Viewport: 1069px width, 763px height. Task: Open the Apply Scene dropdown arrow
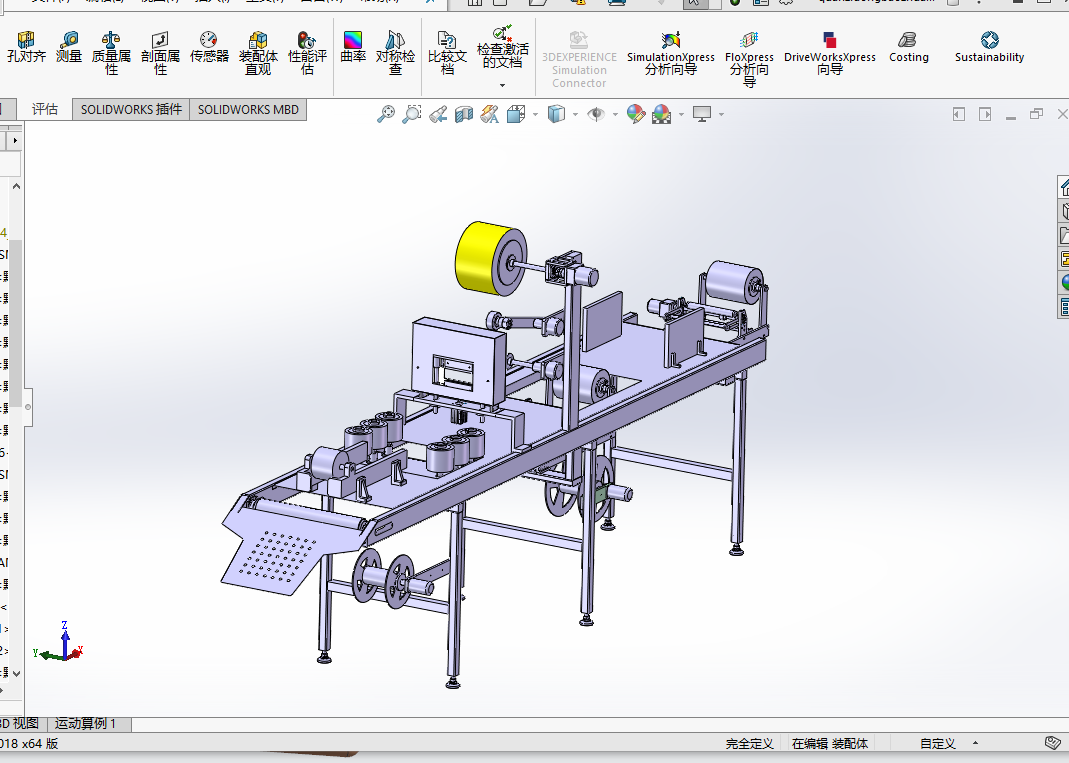coord(681,115)
